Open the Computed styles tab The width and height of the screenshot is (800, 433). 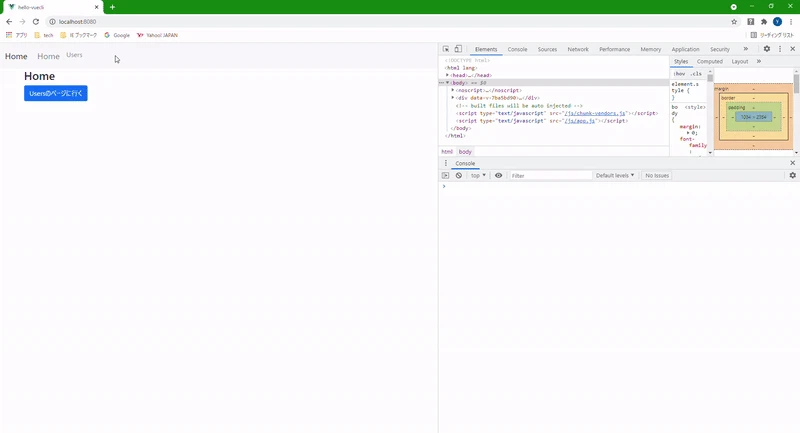coord(710,62)
